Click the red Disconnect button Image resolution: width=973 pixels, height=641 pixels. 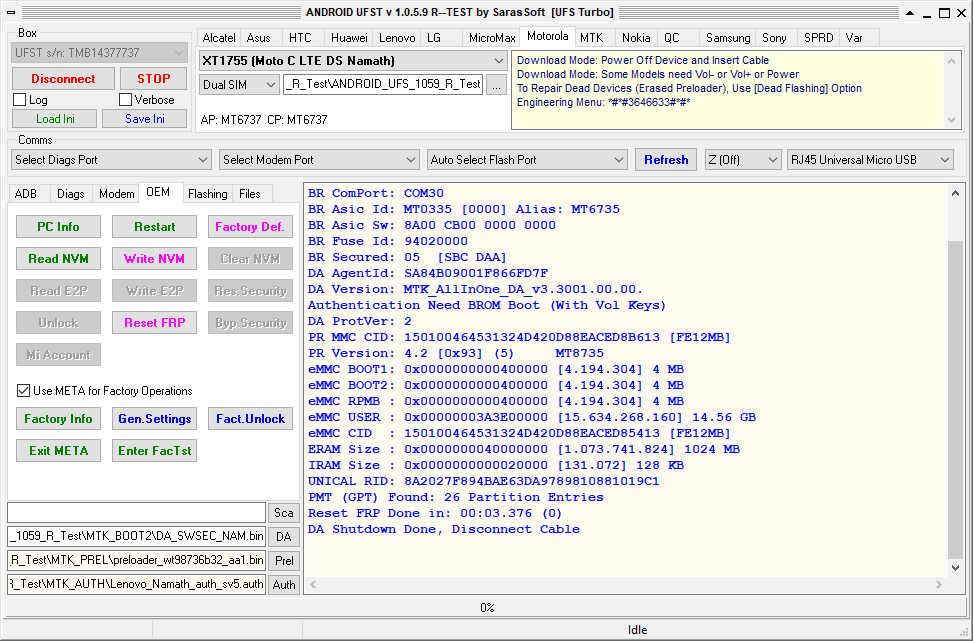pos(63,79)
